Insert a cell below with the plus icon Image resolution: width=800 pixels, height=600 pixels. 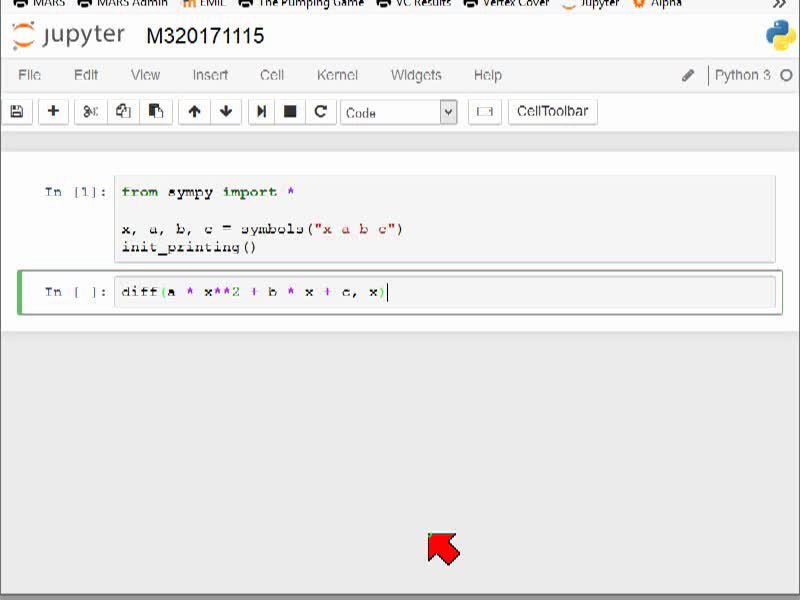click(53, 111)
